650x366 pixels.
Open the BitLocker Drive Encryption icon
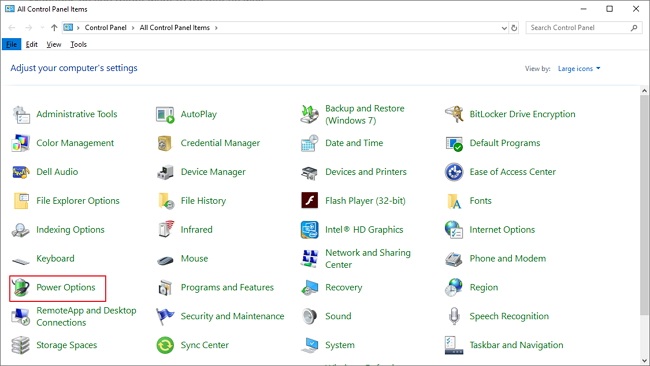click(x=454, y=114)
